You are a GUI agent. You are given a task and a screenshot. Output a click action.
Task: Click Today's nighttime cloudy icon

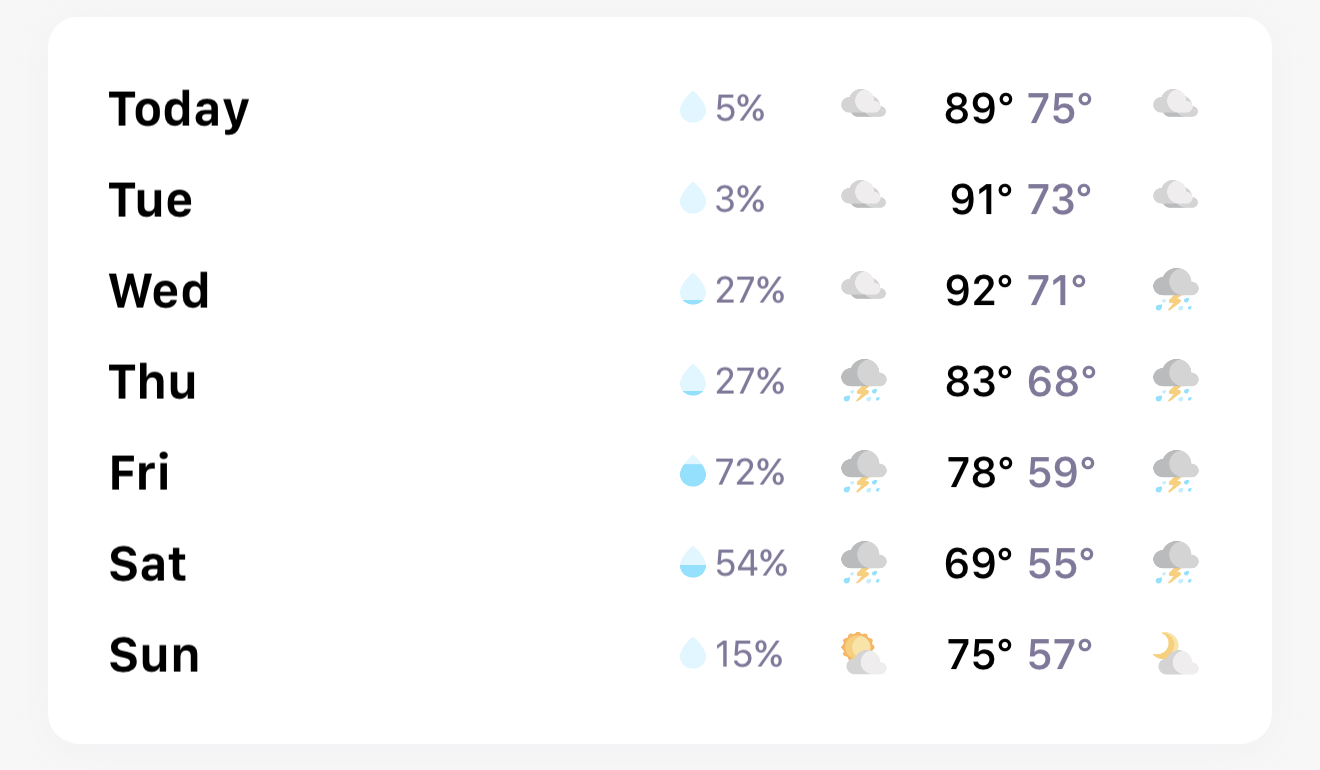(1175, 105)
